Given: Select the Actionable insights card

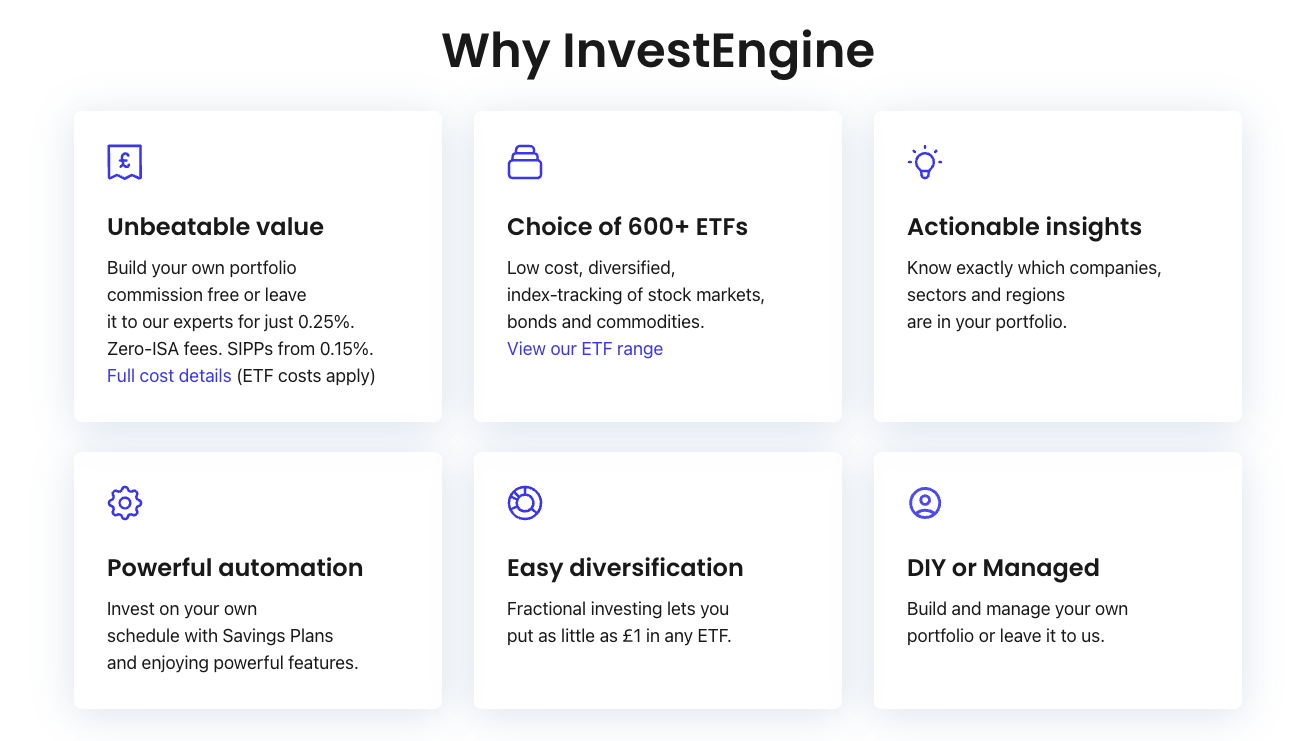Looking at the screenshot, I should (x=1057, y=265).
